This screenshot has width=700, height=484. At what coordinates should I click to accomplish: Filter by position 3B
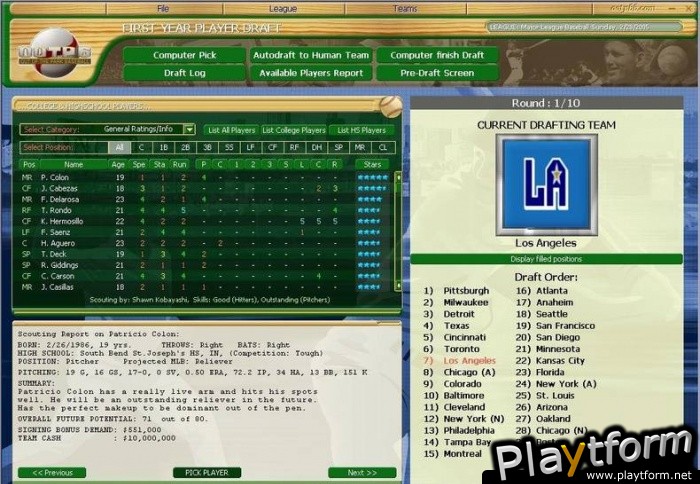pos(207,147)
